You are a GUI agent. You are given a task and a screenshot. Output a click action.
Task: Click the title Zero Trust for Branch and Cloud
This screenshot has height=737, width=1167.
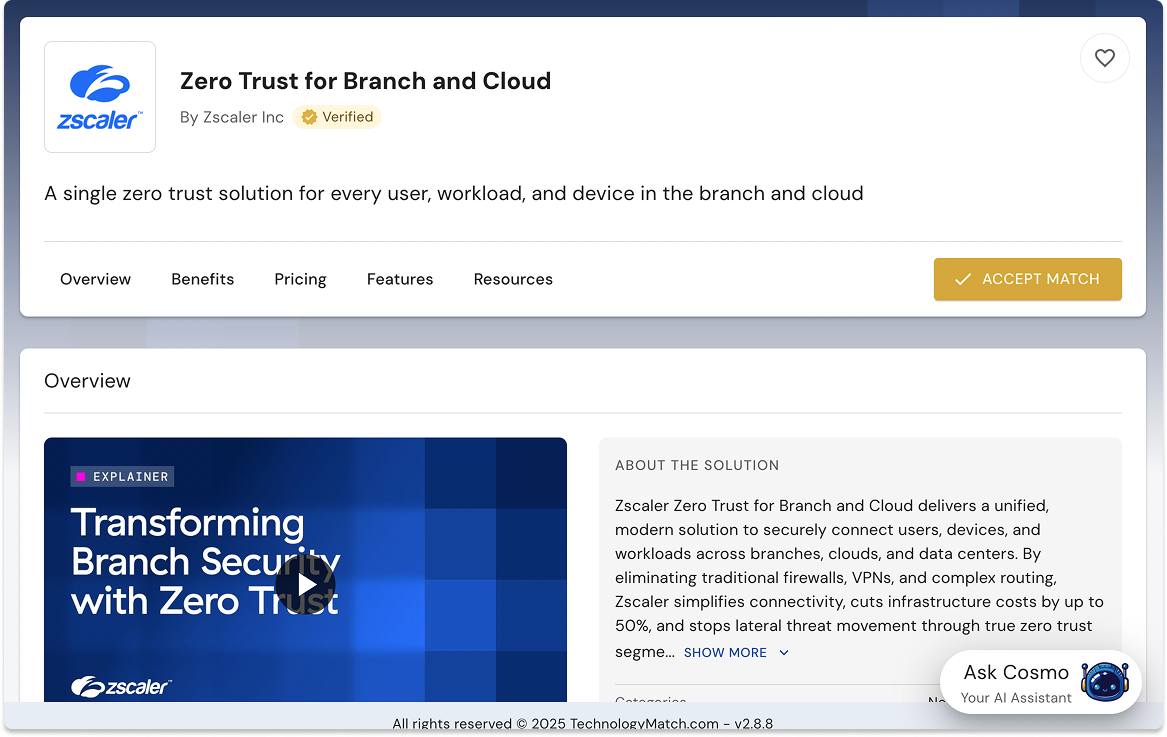[x=365, y=80]
